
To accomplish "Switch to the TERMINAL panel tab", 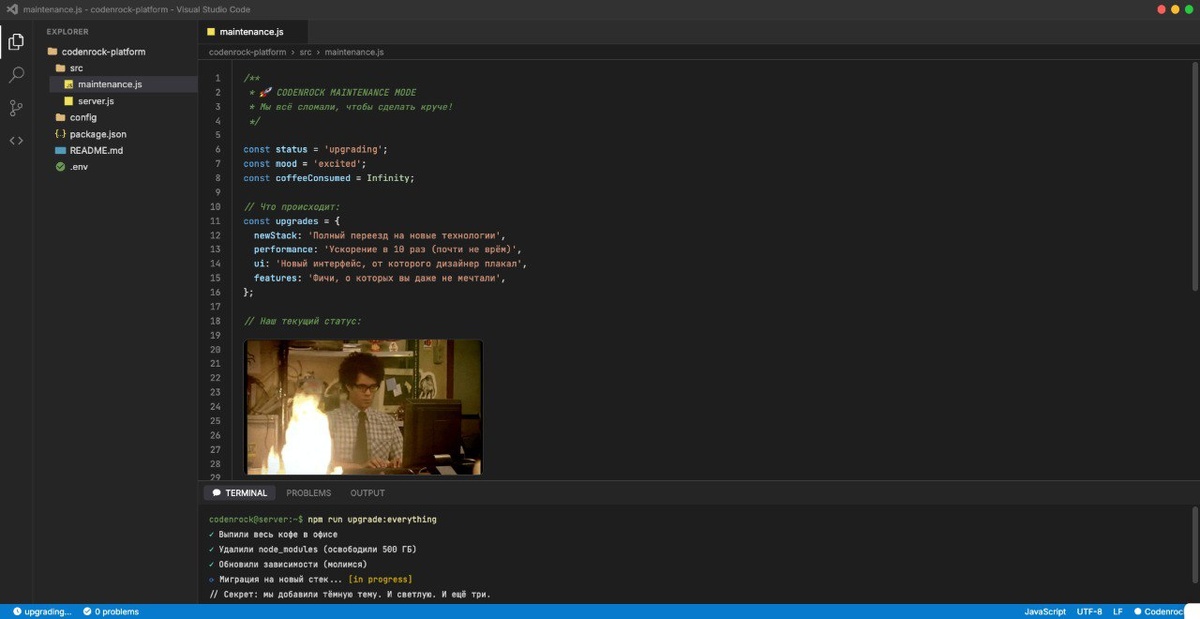I will pos(239,493).
